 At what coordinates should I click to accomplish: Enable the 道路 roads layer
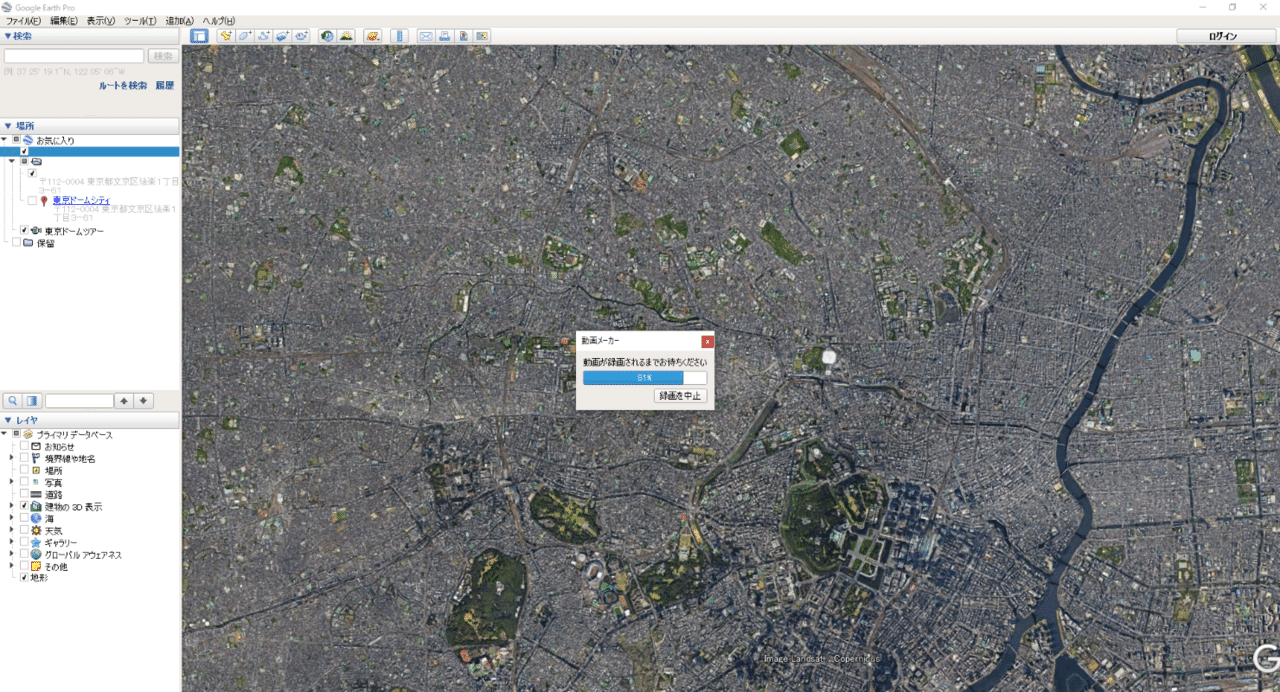click(23, 494)
